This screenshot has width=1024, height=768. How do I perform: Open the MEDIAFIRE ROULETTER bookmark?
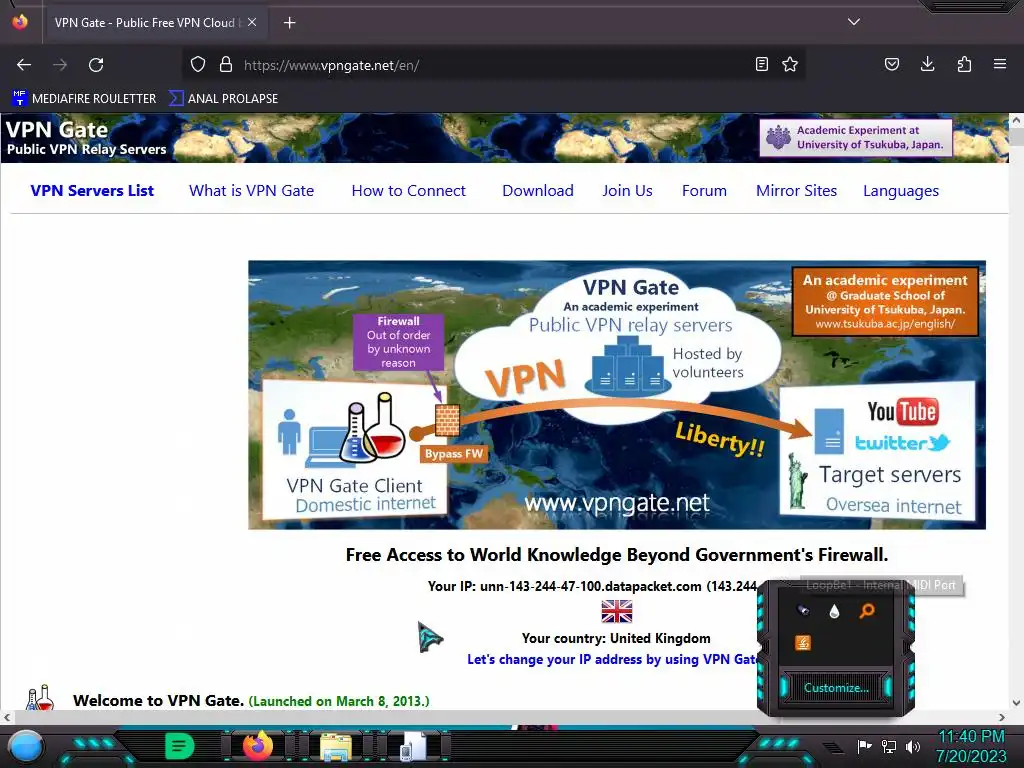coord(84,99)
